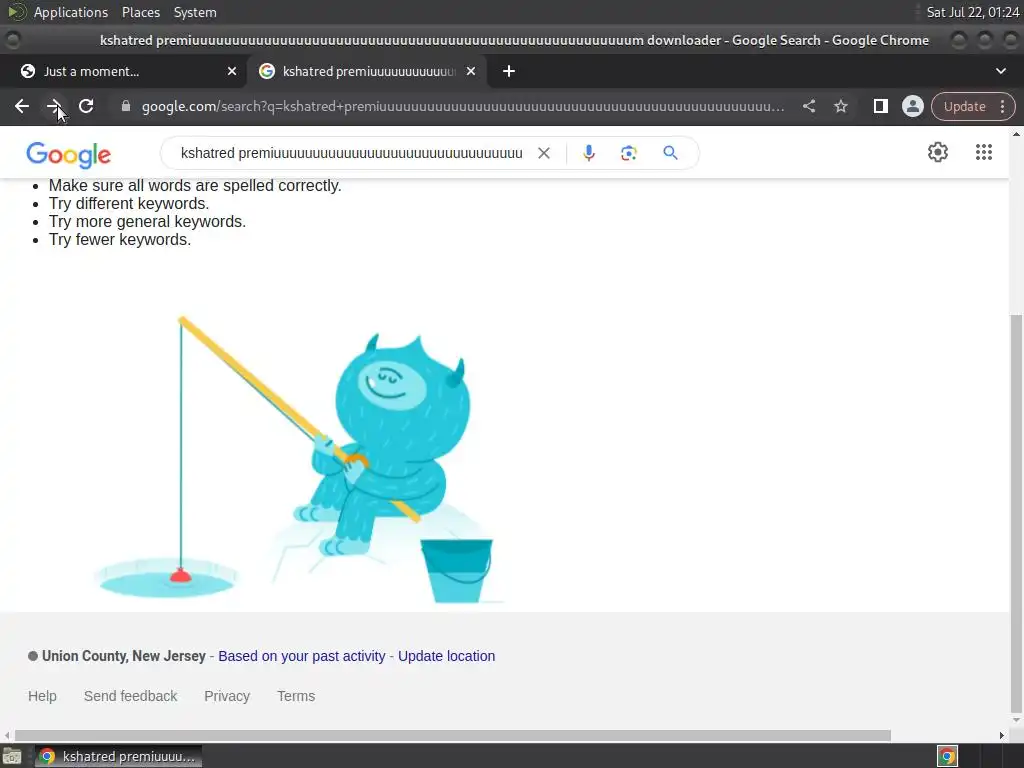Open Chrome's three-dot menu

(1002, 106)
